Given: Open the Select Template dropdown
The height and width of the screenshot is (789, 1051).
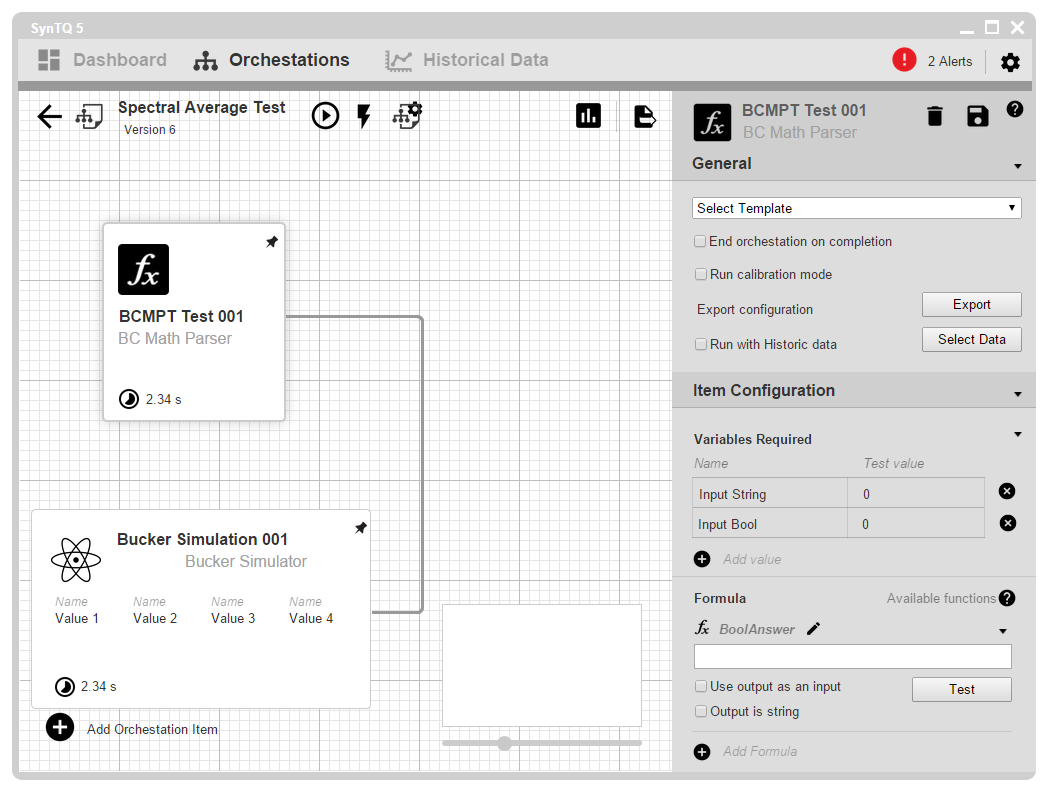Looking at the screenshot, I should 857,208.
